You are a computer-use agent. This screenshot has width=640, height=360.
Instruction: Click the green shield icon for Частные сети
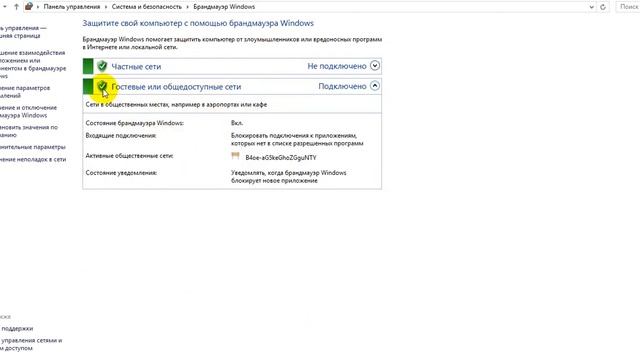pyautogui.click(x=102, y=66)
